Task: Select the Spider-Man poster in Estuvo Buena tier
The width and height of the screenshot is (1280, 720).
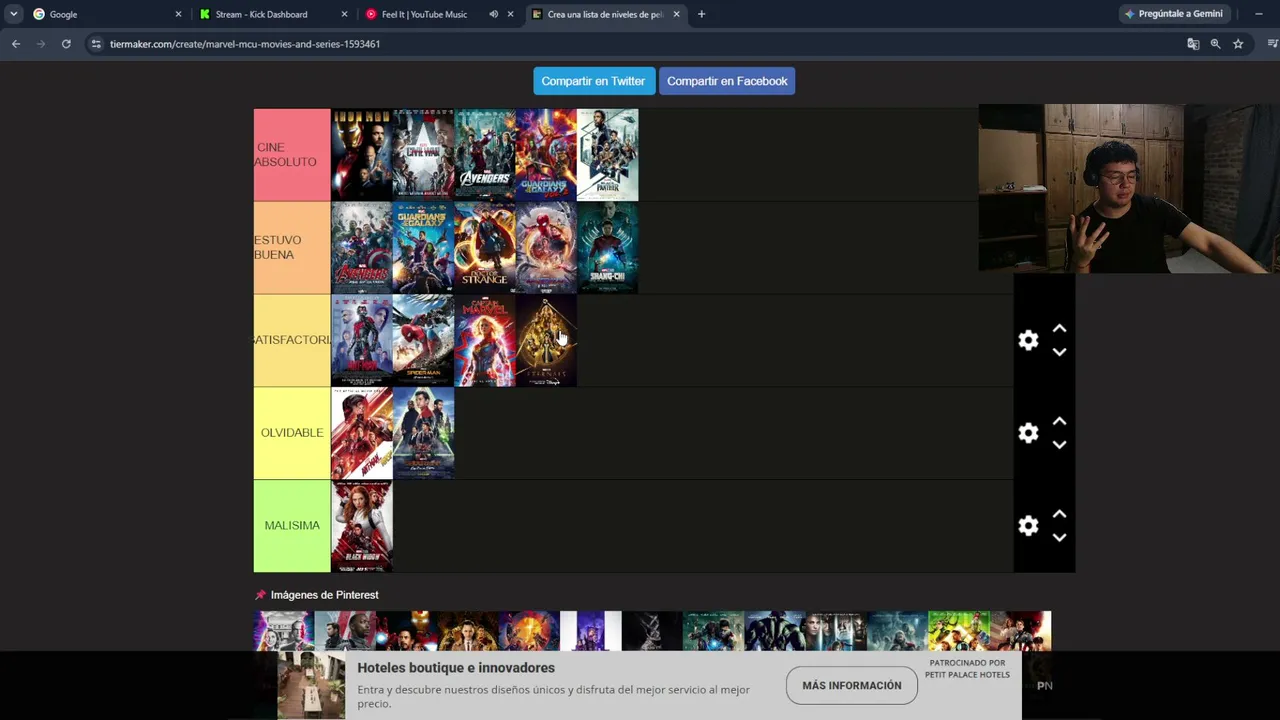Action: click(546, 247)
